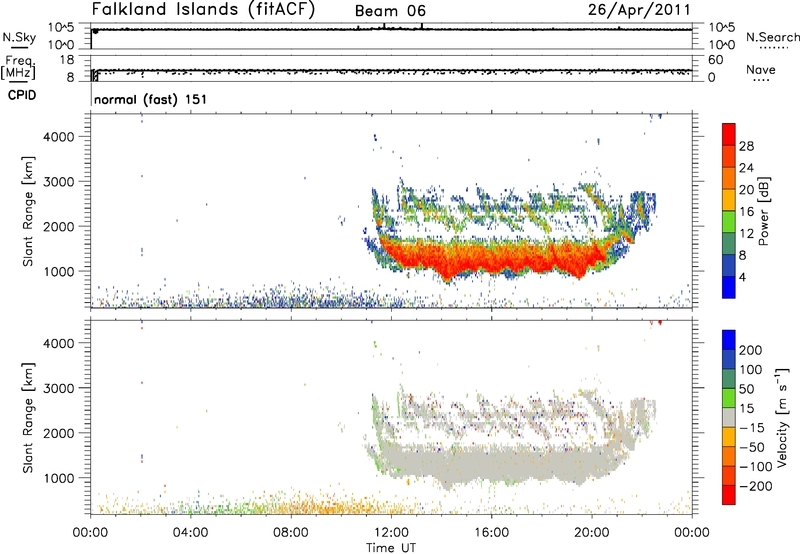This screenshot has width=800, height=554.
Task: Click the '08:00' time tick label
Action: point(291,533)
